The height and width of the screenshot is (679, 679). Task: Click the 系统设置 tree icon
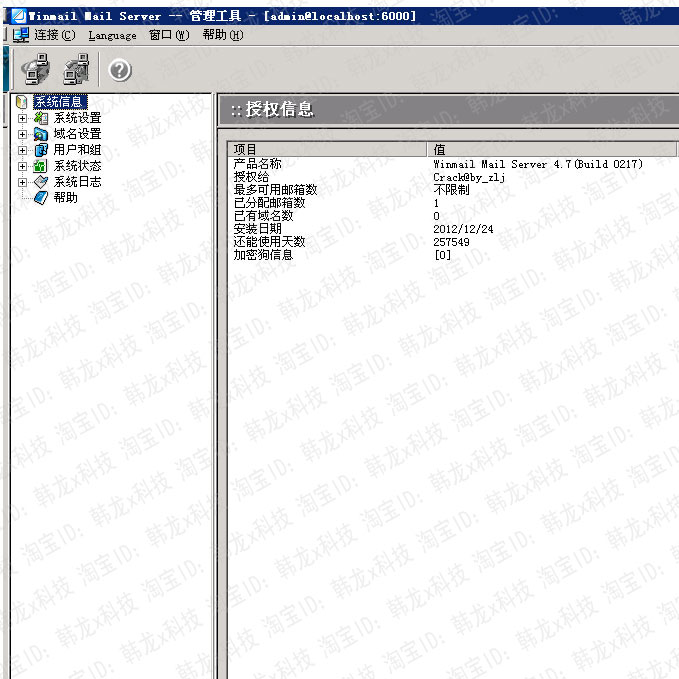coord(41,118)
